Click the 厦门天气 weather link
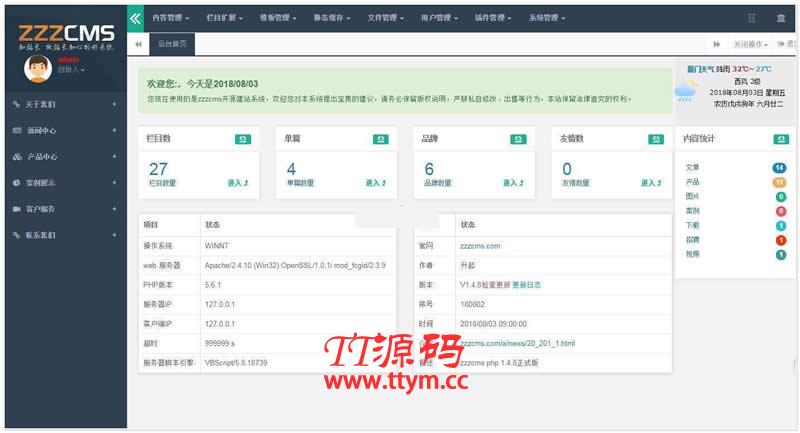Screen dimensions: 800x433 (701, 69)
